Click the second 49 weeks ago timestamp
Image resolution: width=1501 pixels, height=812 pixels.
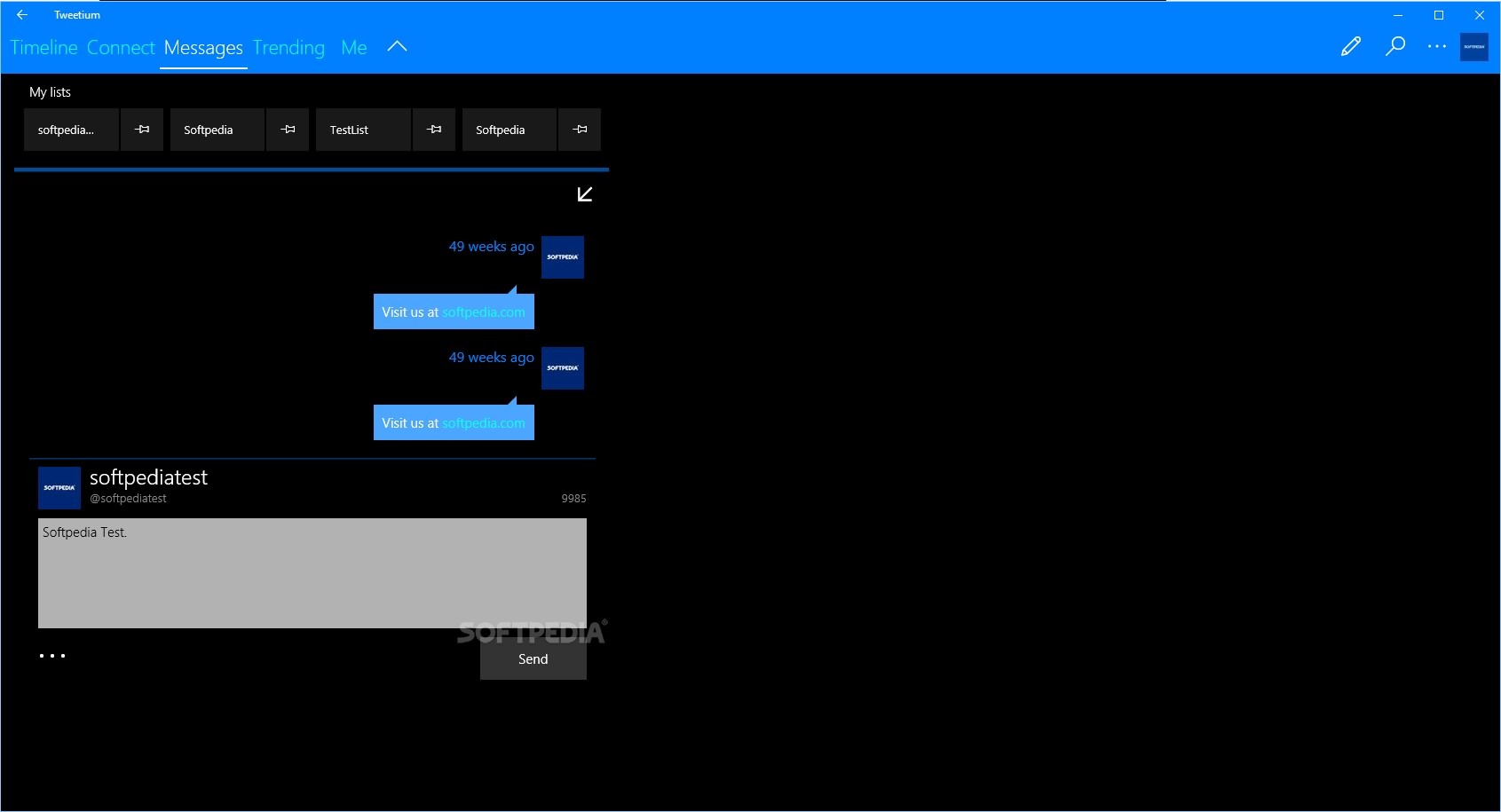(x=491, y=358)
